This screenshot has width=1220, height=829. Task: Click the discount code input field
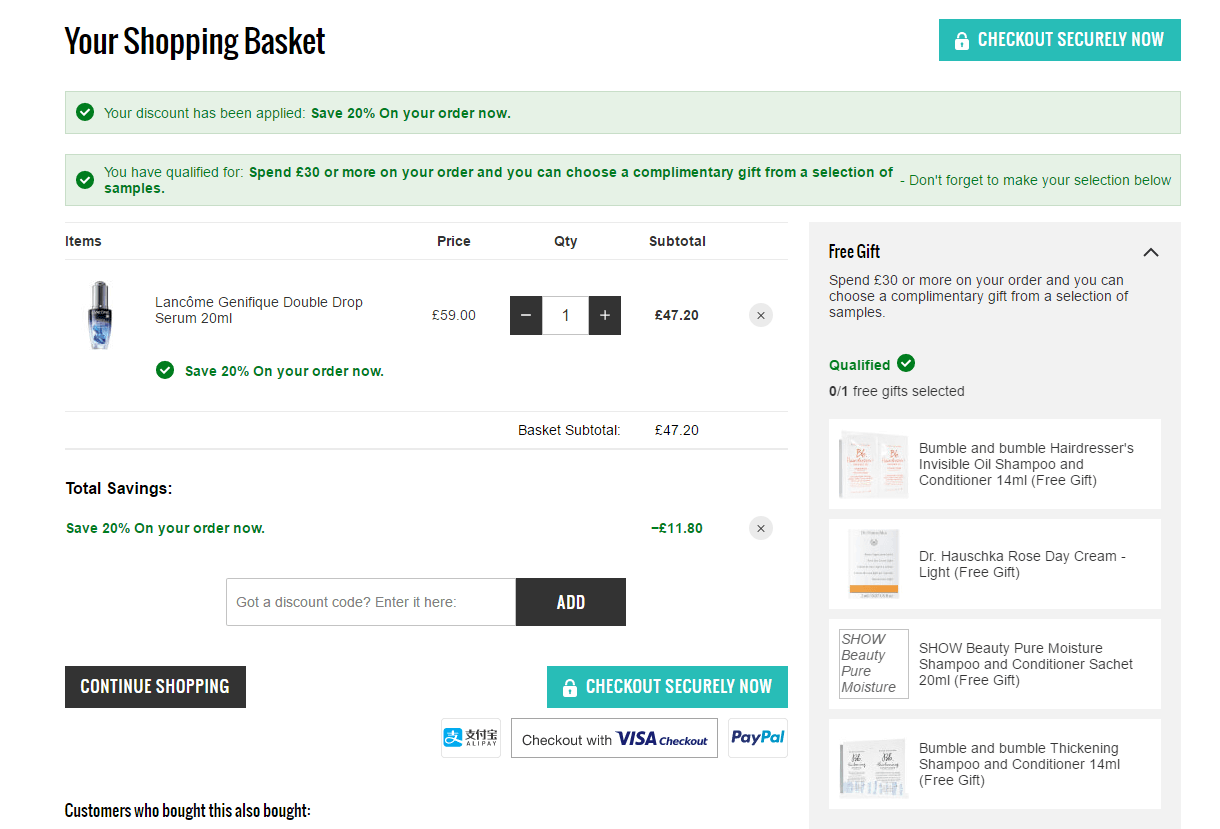[x=371, y=602]
